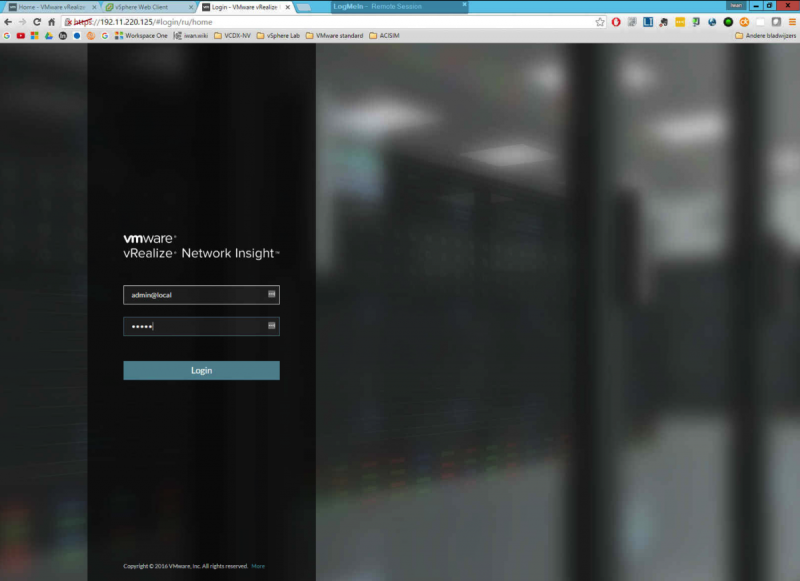This screenshot has height=581, width=800.
Task: Click the password manager icon in username field
Action: pos(271,295)
